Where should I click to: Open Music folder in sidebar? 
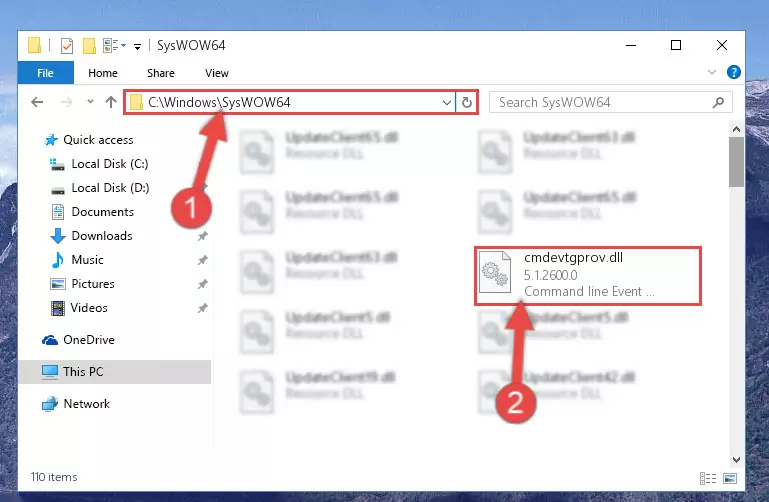pyautogui.click(x=87, y=260)
